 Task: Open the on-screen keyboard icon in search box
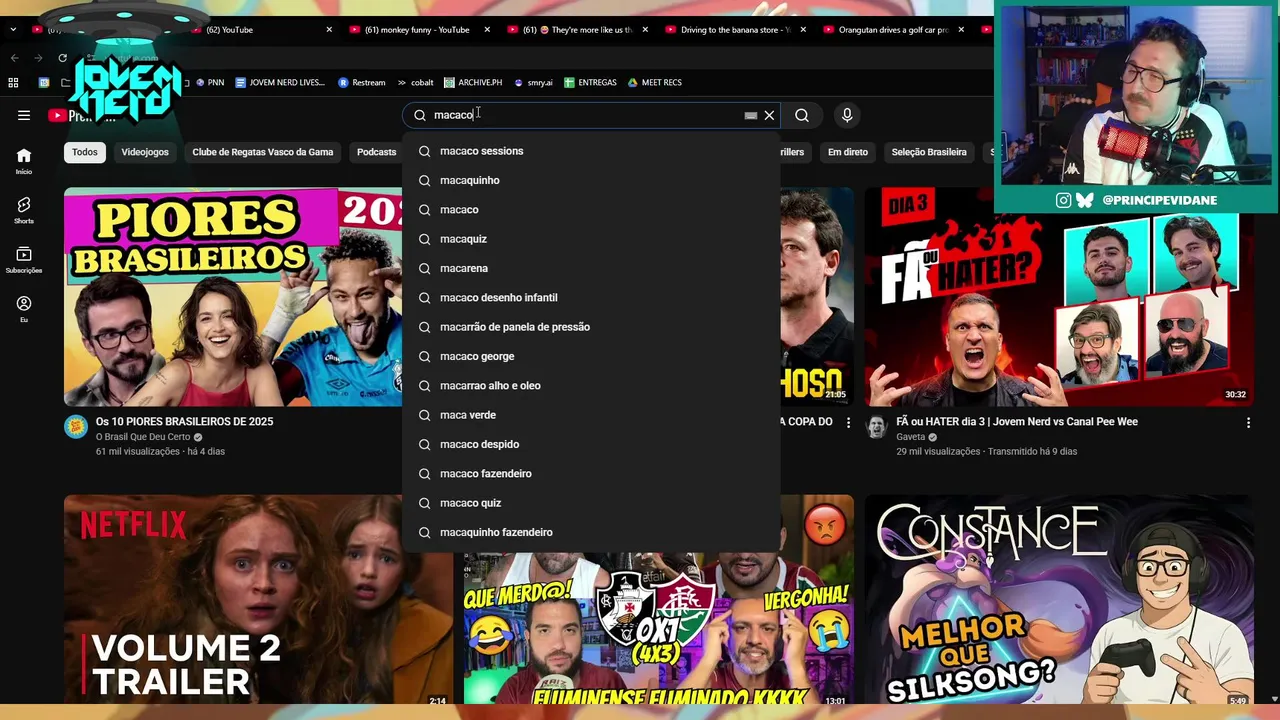pyautogui.click(x=751, y=115)
